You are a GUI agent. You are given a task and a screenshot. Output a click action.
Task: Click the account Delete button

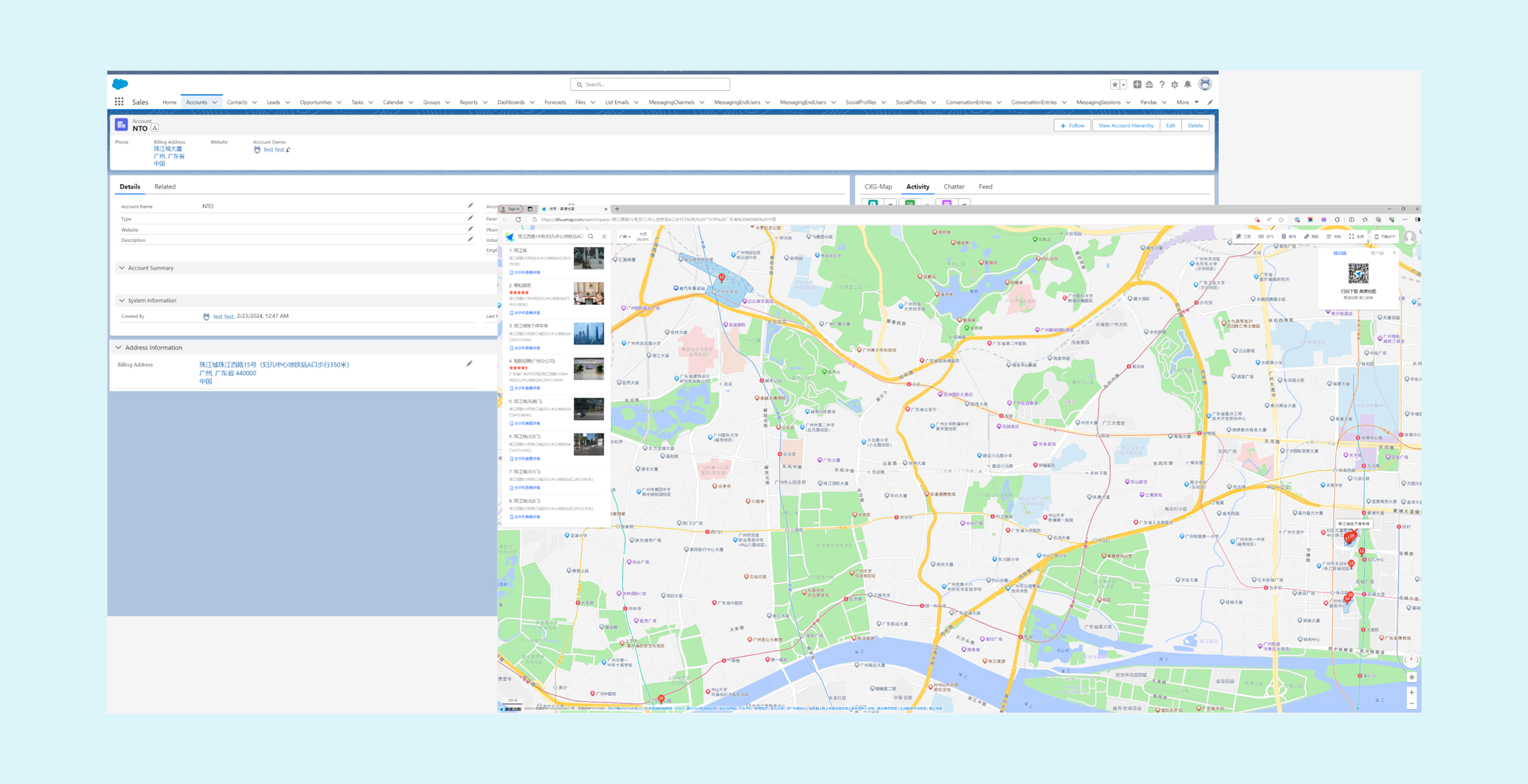point(1195,126)
